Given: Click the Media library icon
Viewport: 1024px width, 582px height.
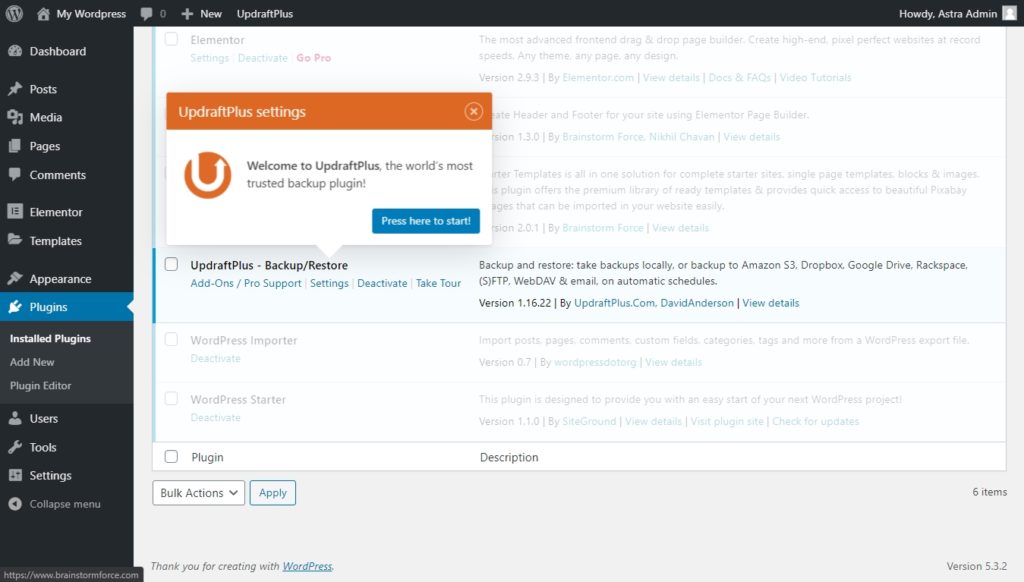Looking at the screenshot, I should (15, 118).
